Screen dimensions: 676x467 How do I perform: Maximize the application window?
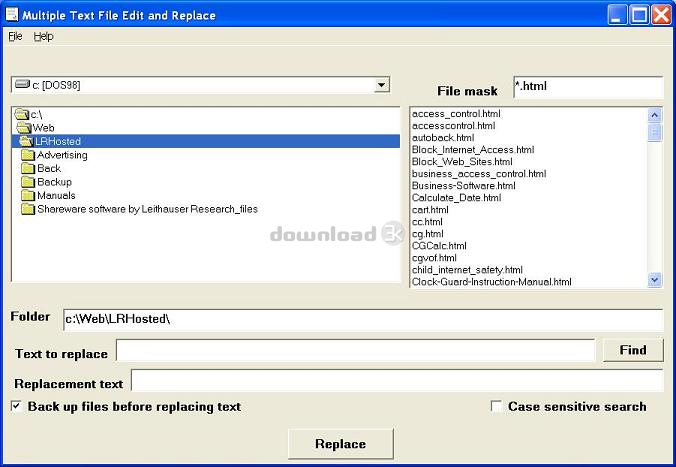639,15
